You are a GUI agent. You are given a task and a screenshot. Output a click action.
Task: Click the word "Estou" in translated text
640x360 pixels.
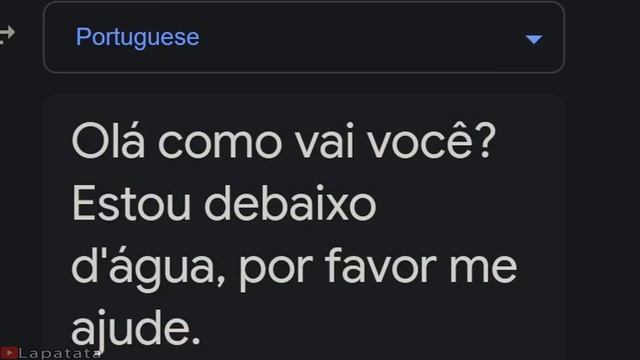tap(131, 203)
